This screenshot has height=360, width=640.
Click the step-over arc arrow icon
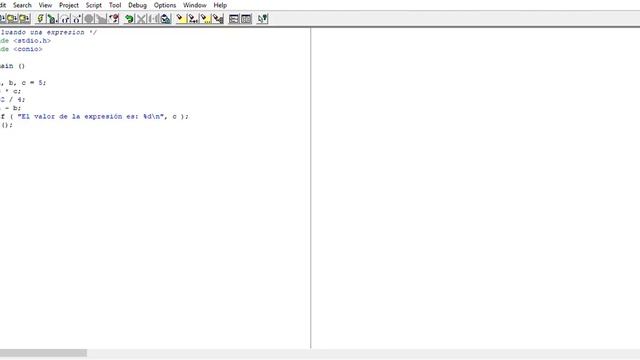(x=64, y=19)
